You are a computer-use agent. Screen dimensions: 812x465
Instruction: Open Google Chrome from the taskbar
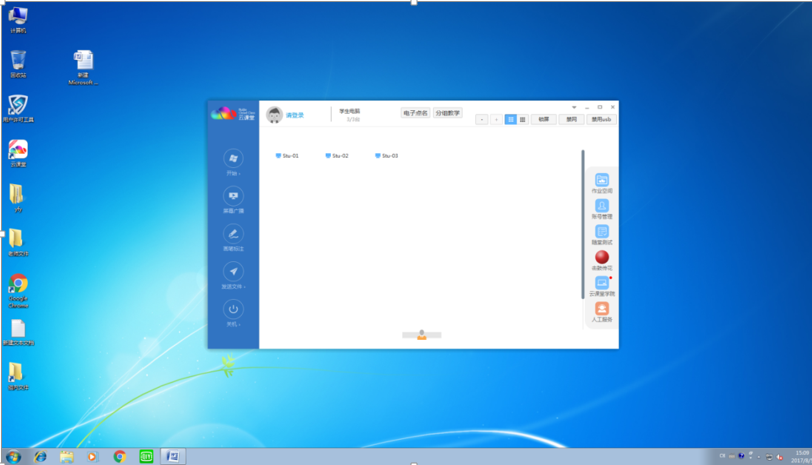[x=119, y=456]
